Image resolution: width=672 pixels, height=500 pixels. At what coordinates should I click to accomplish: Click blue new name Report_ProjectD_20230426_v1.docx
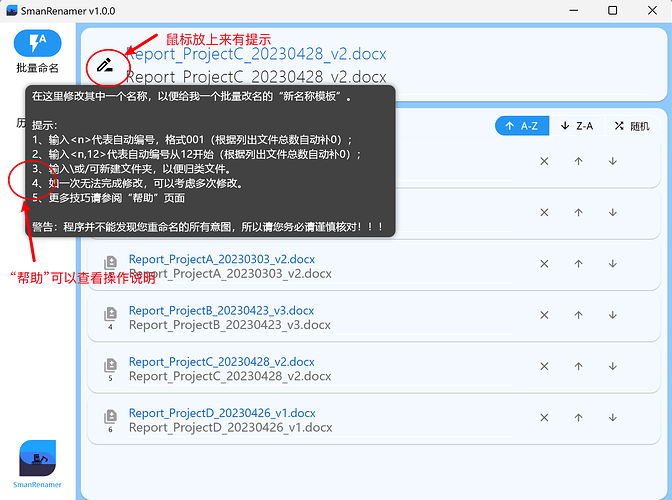pos(222,413)
